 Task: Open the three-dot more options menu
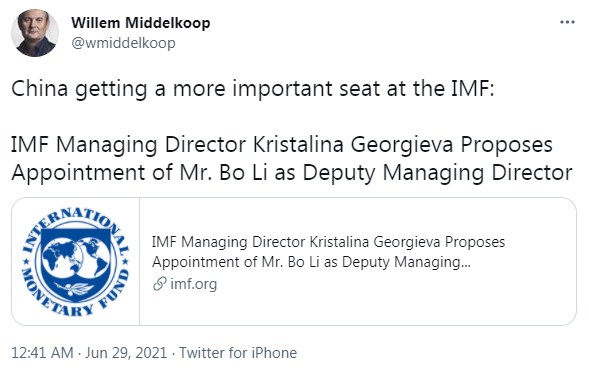[x=567, y=23]
